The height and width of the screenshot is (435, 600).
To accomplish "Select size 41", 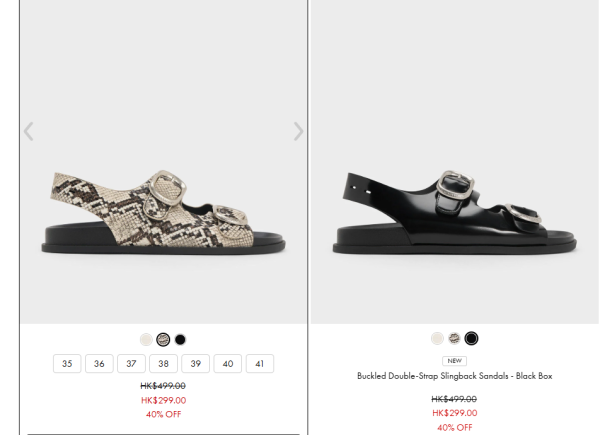I will [x=259, y=364].
